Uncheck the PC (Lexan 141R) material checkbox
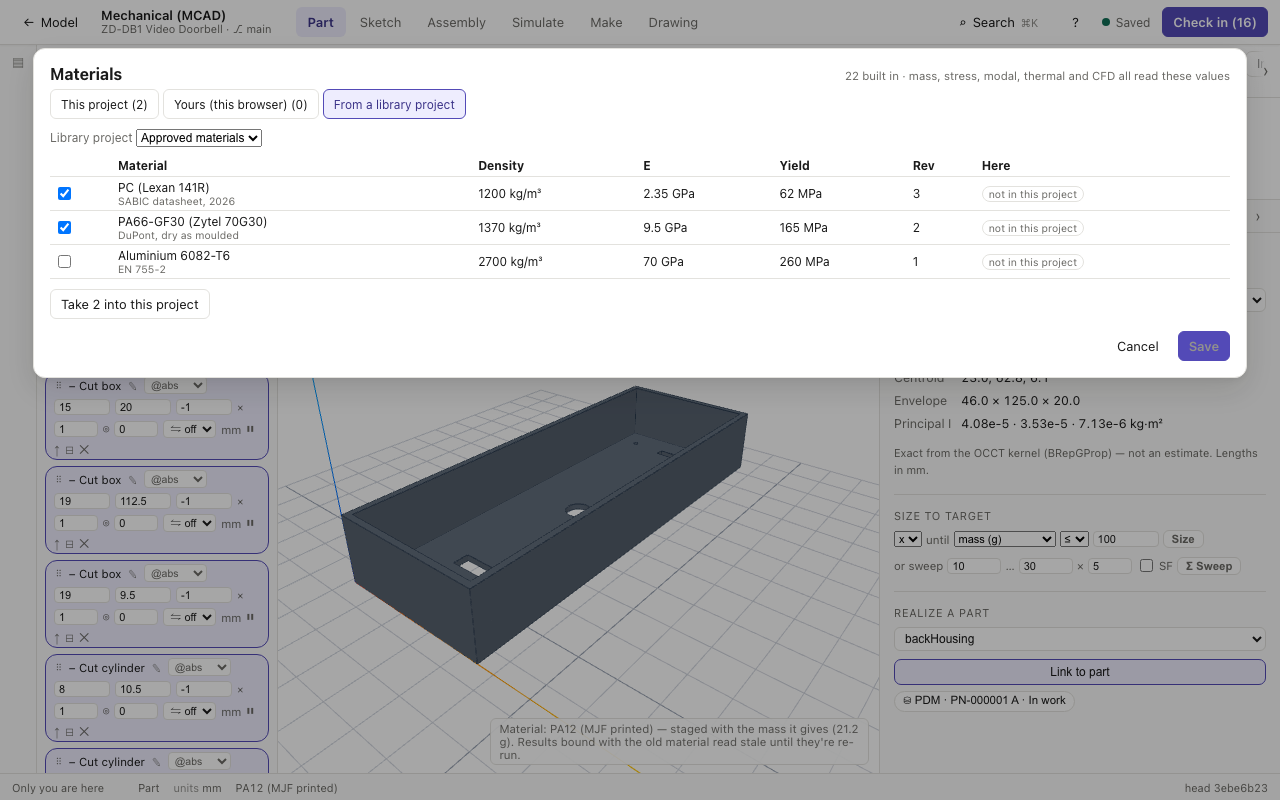1280x800 pixels. (x=64, y=193)
